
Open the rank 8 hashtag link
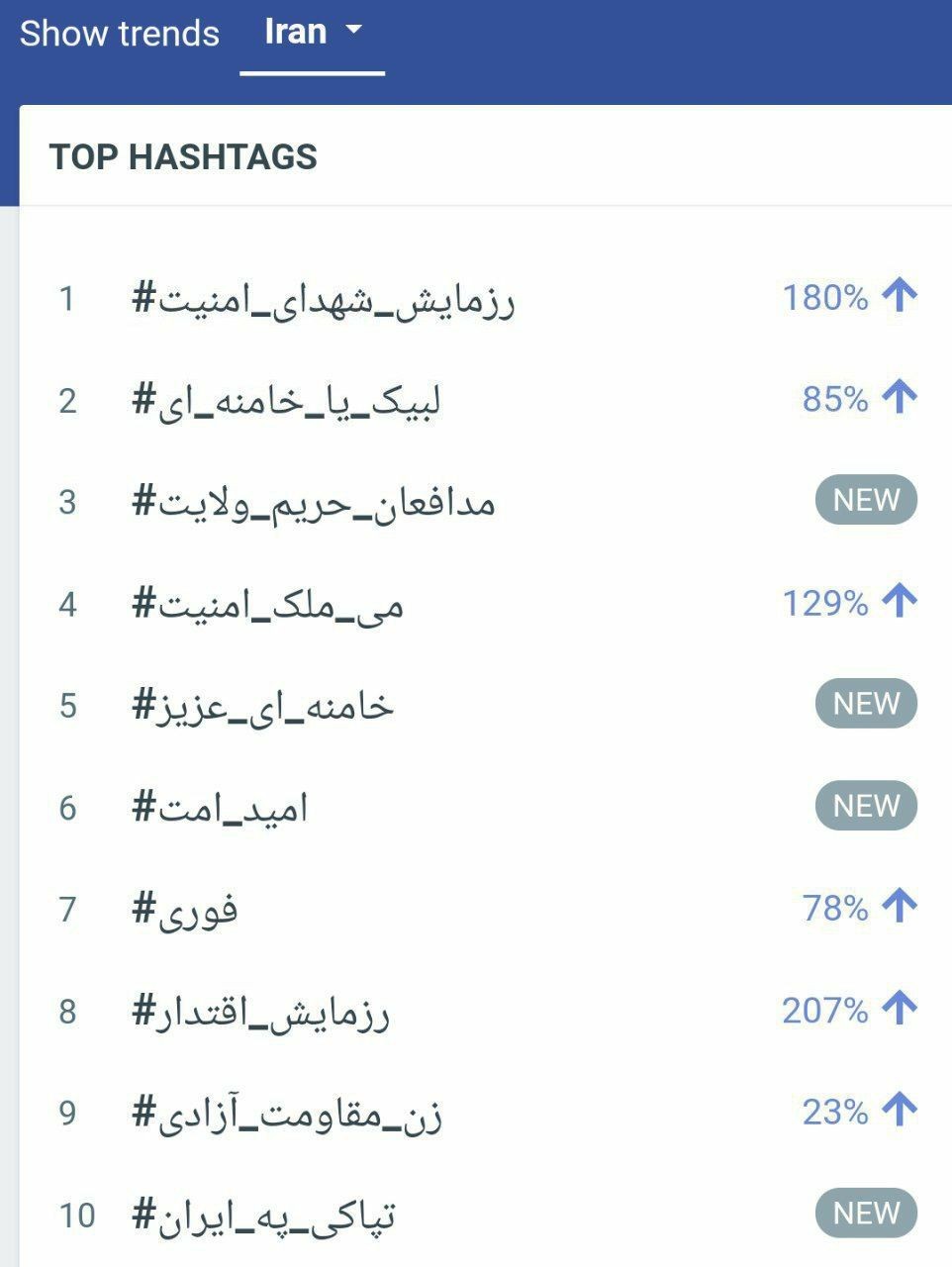coord(261,1011)
